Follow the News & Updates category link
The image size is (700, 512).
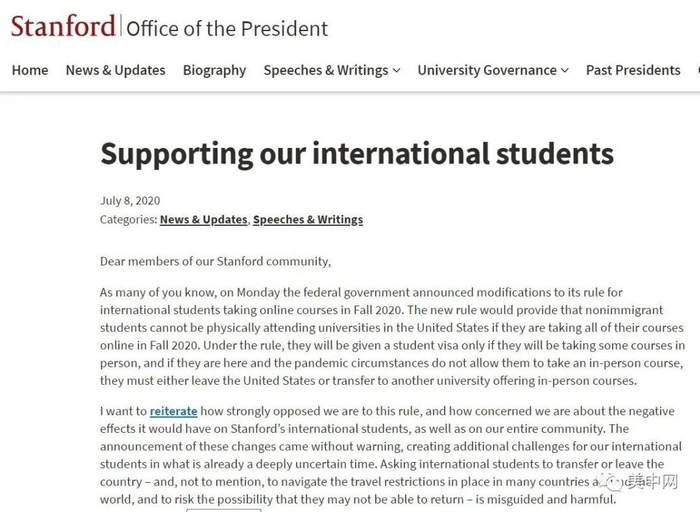point(203,219)
